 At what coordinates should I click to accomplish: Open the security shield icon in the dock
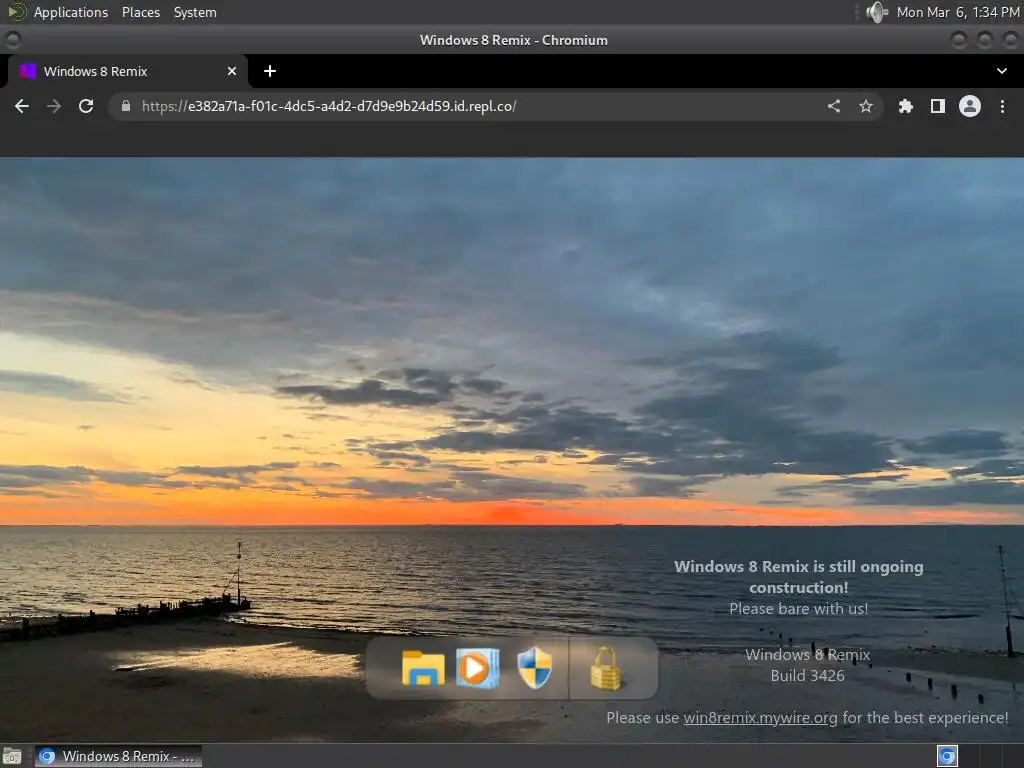pyautogui.click(x=535, y=668)
